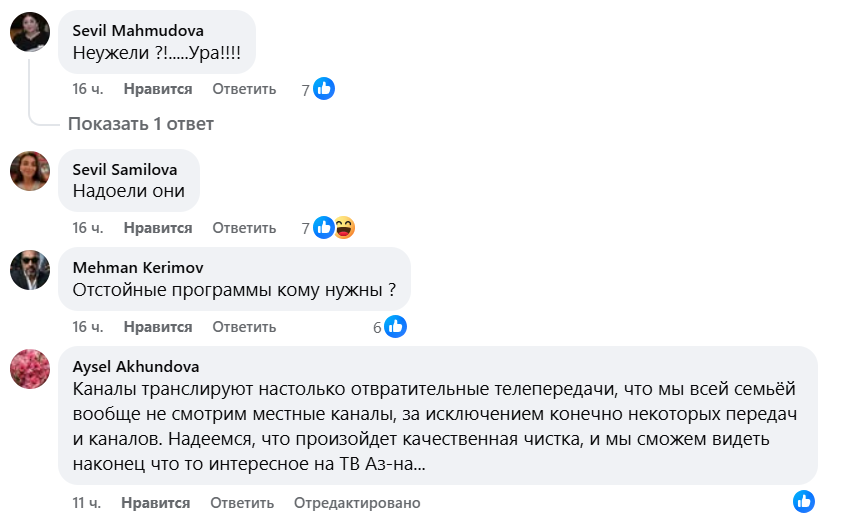Open Mehman Kerimov's profile photo
The height and width of the screenshot is (523, 867).
(x=30, y=269)
